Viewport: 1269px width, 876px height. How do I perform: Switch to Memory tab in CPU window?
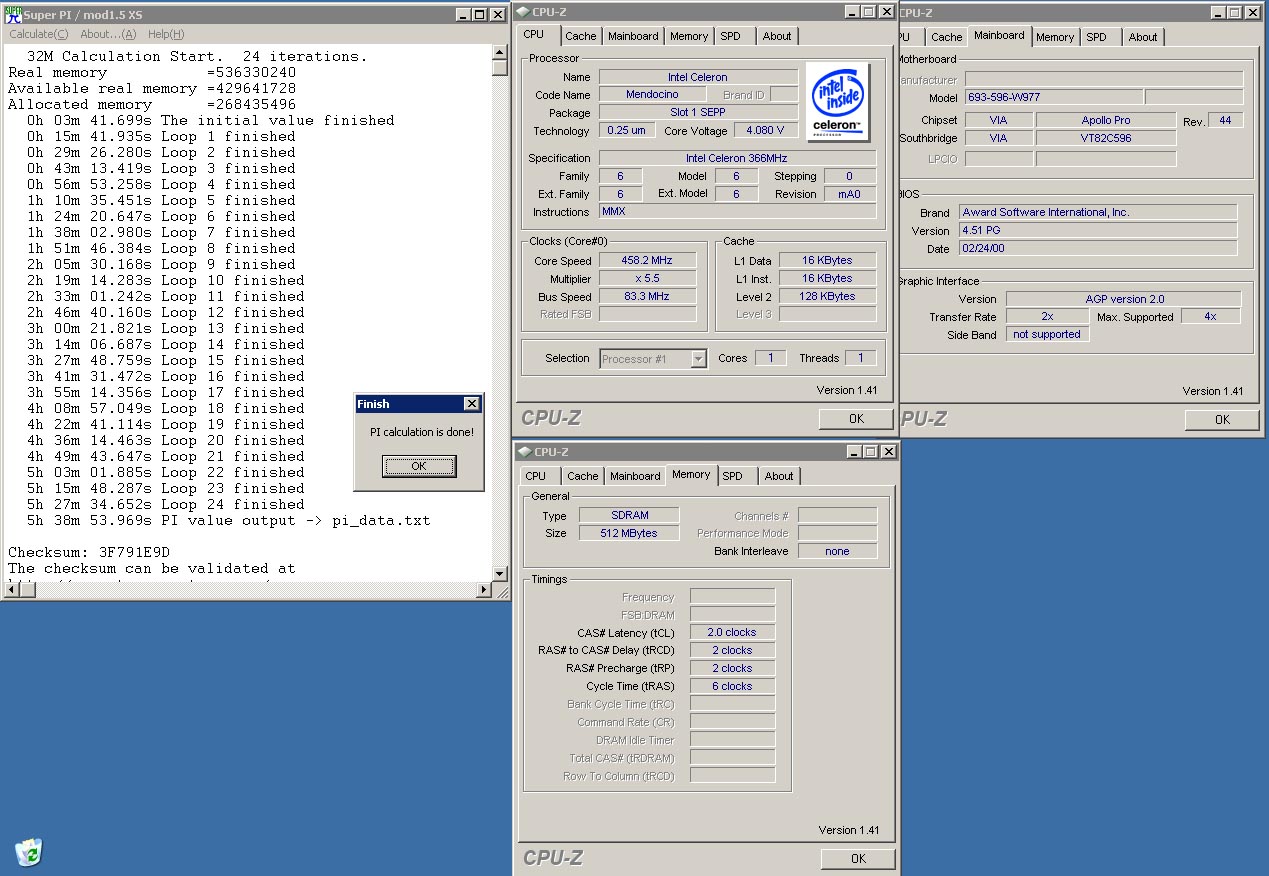(689, 36)
